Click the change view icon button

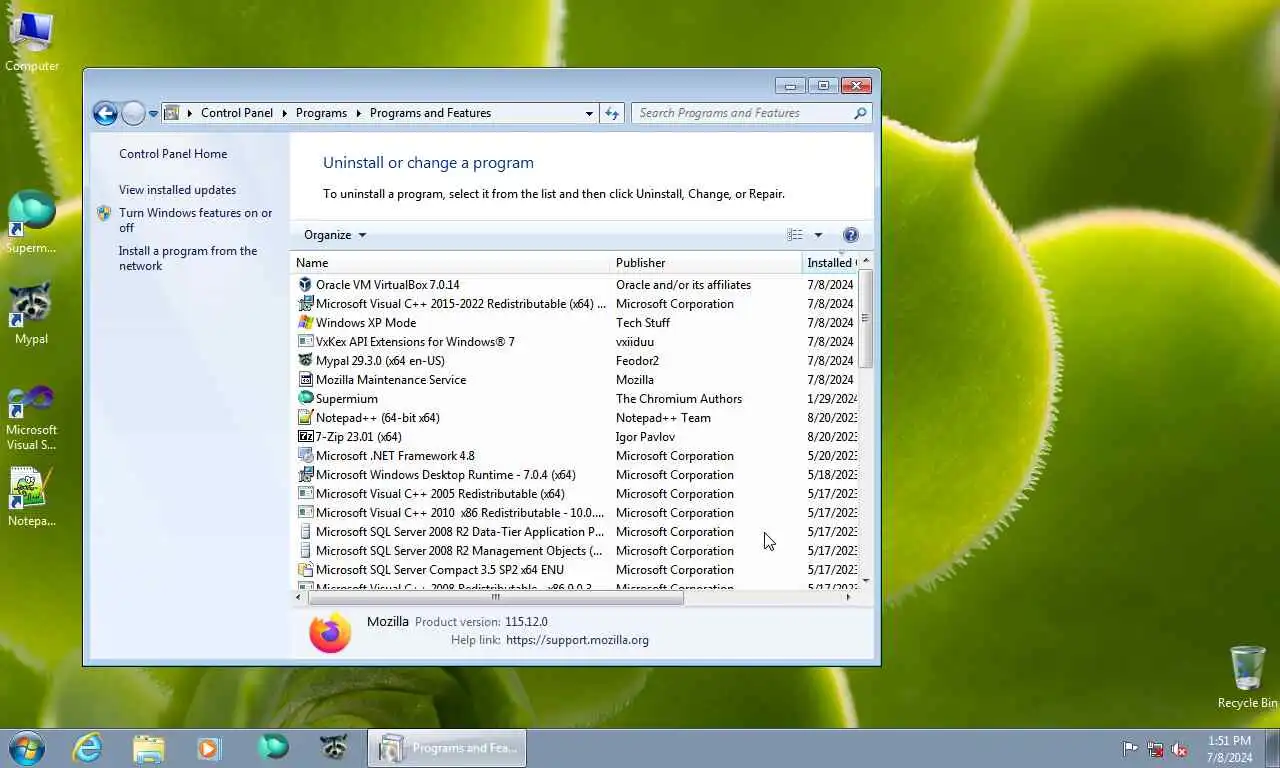click(795, 235)
